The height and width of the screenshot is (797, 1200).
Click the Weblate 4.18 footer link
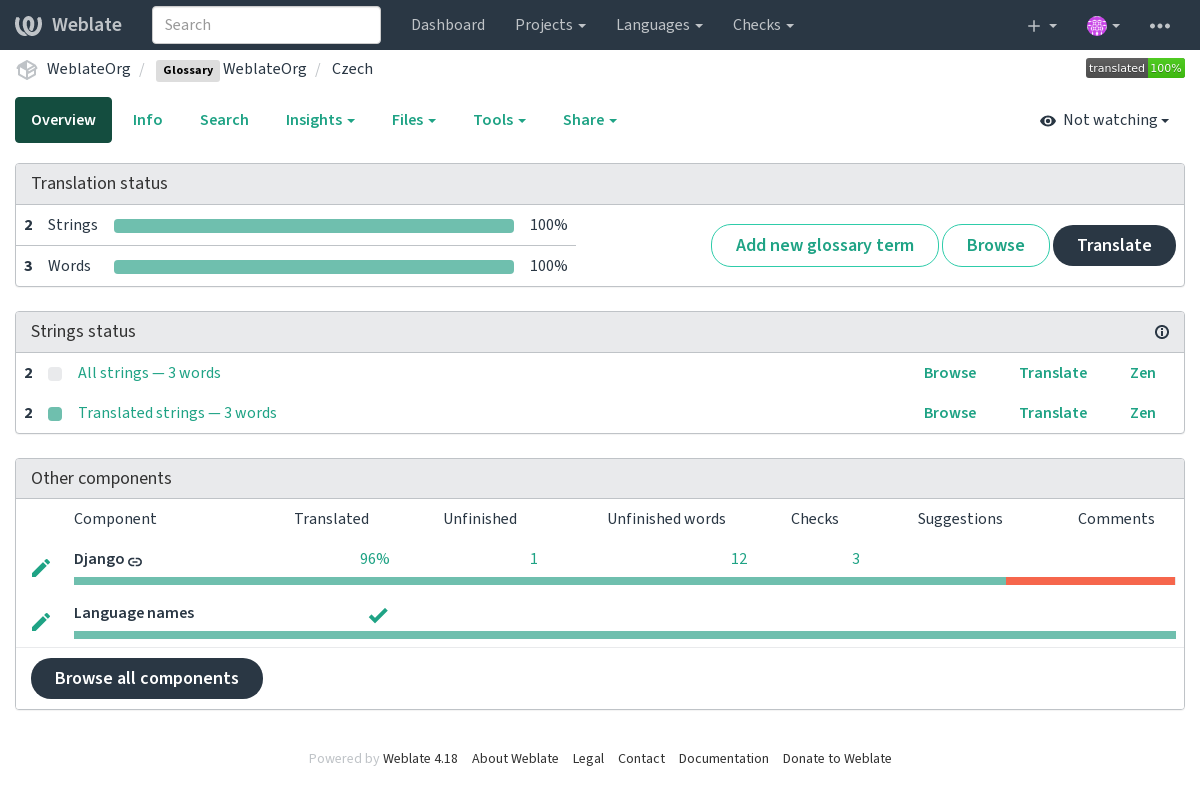[x=420, y=759]
